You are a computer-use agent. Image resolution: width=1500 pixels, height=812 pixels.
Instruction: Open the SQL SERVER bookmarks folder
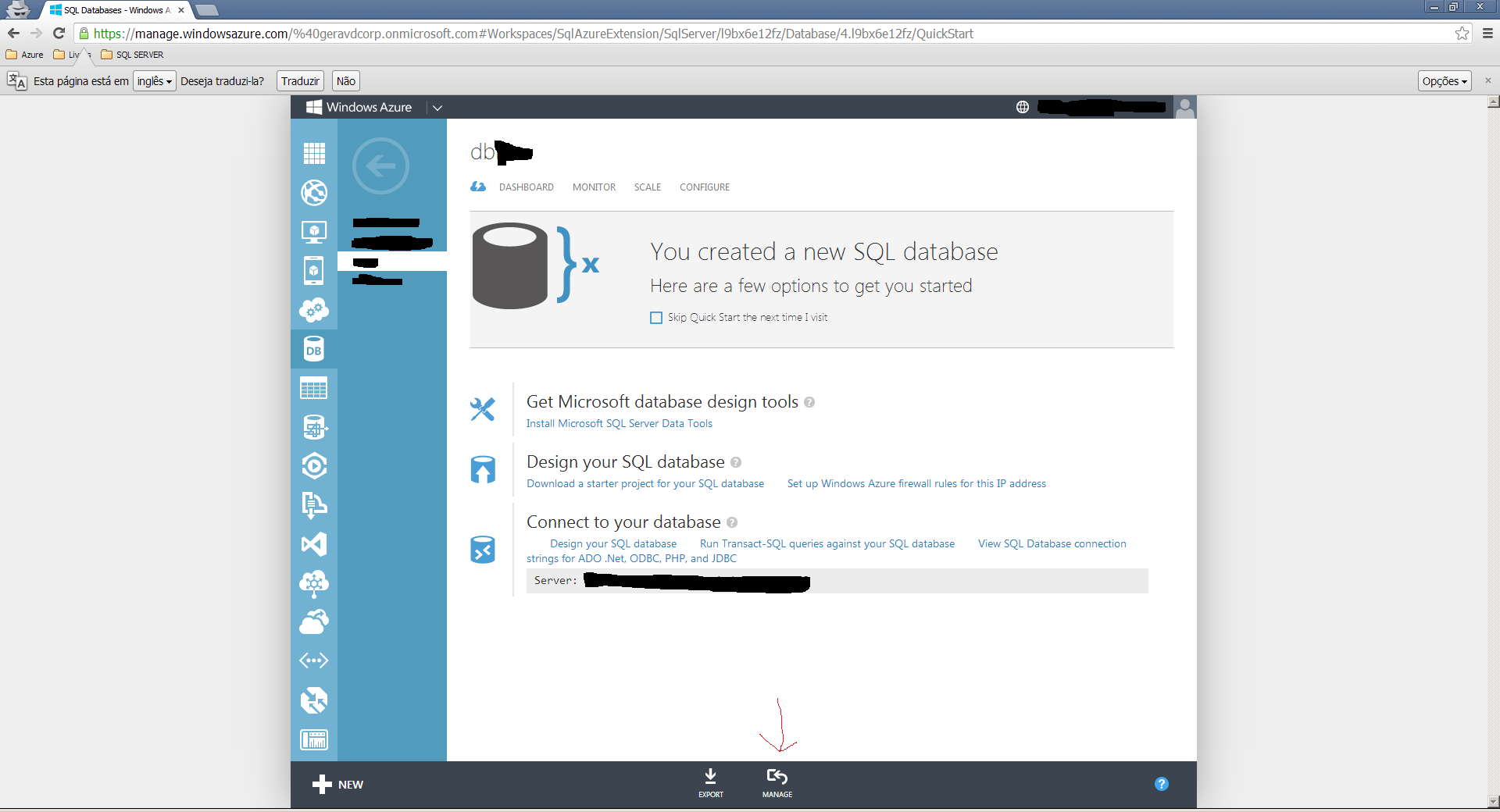click(x=132, y=55)
